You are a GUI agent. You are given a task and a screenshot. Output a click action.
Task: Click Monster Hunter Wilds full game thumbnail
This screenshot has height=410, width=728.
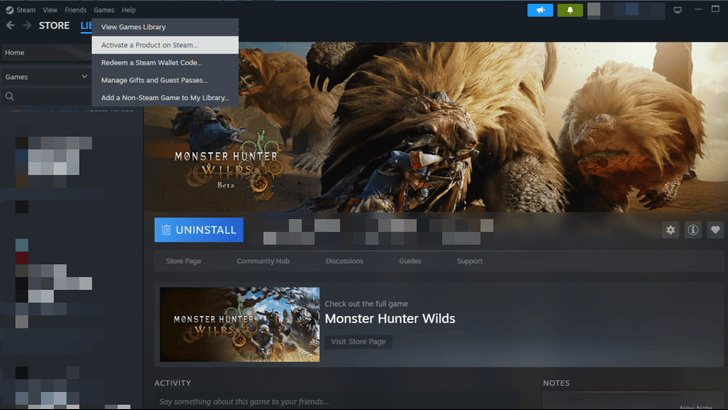click(x=240, y=324)
